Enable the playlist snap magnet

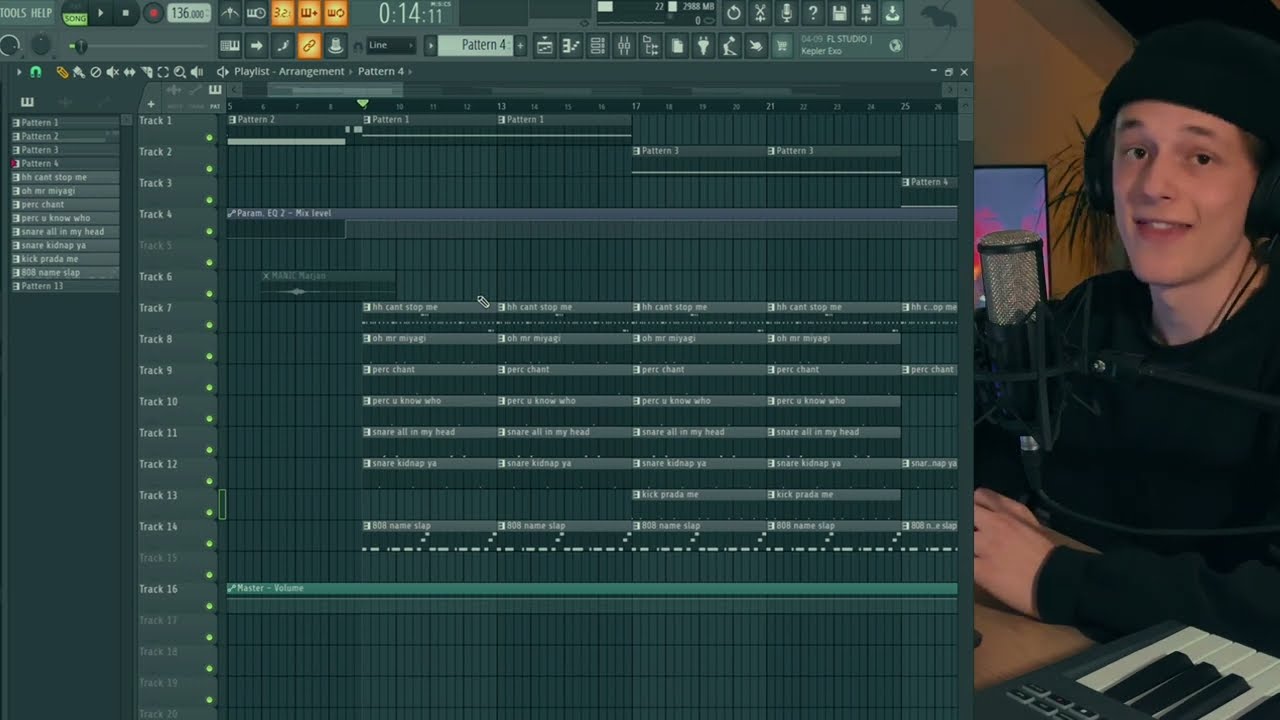(36, 72)
